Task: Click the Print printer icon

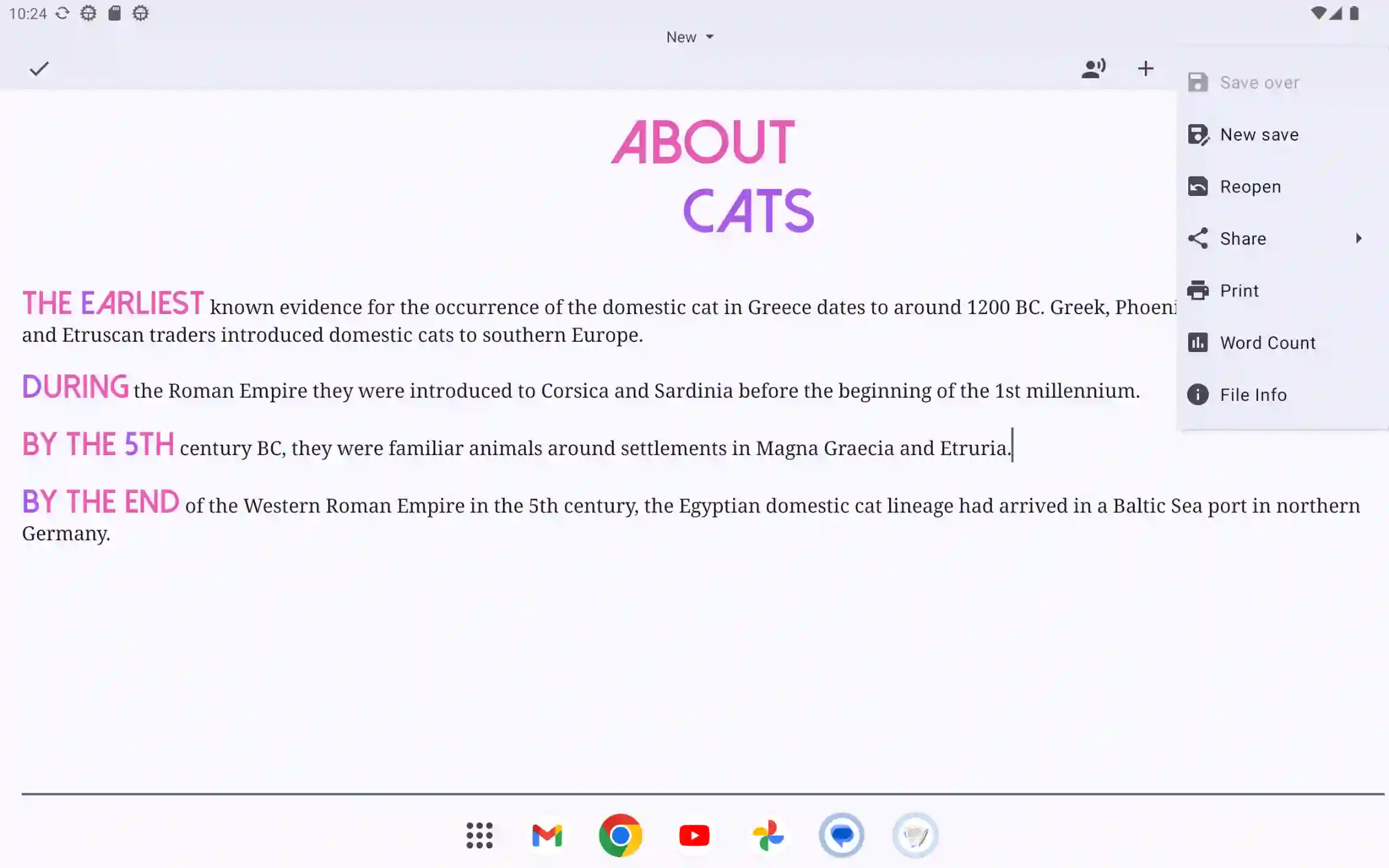Action: (1198, 291)
